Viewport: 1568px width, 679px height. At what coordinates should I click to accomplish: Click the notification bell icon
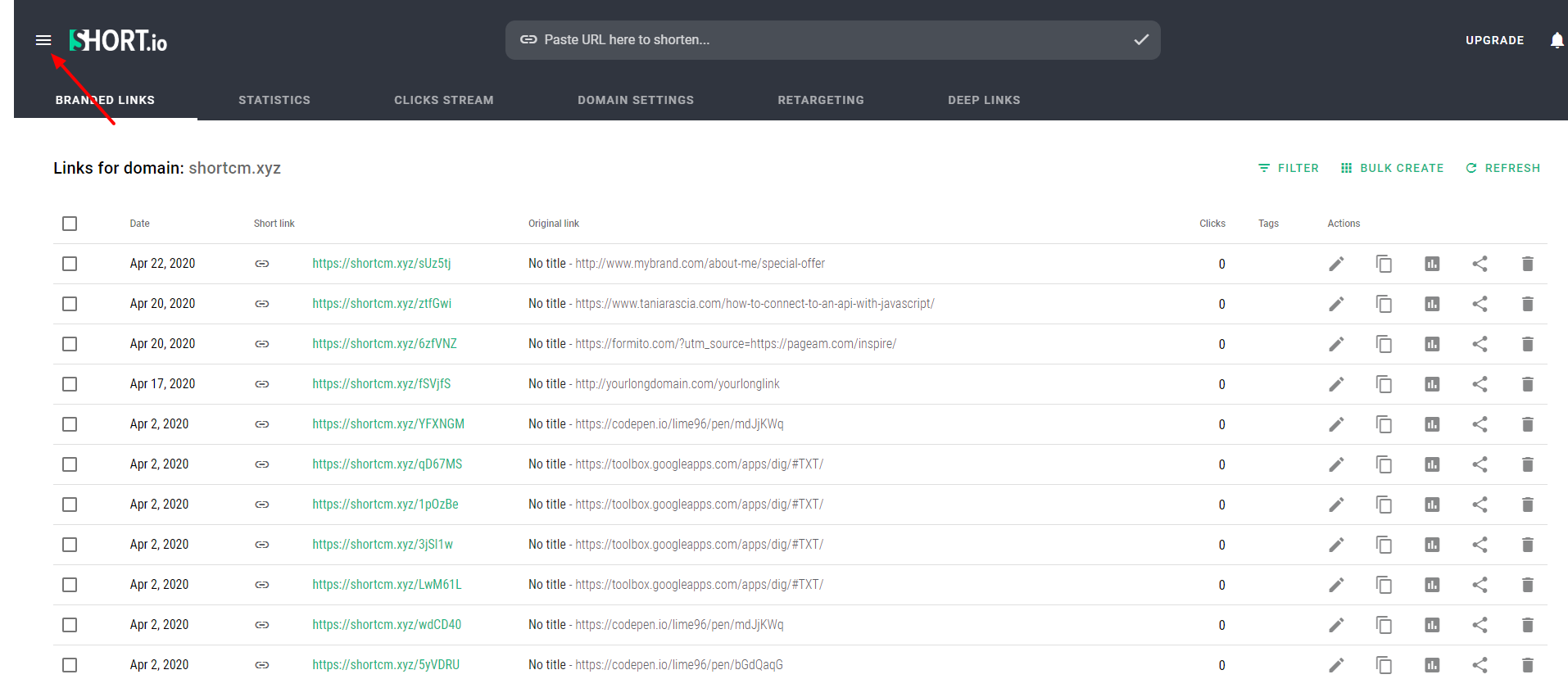coord(1557,40)
